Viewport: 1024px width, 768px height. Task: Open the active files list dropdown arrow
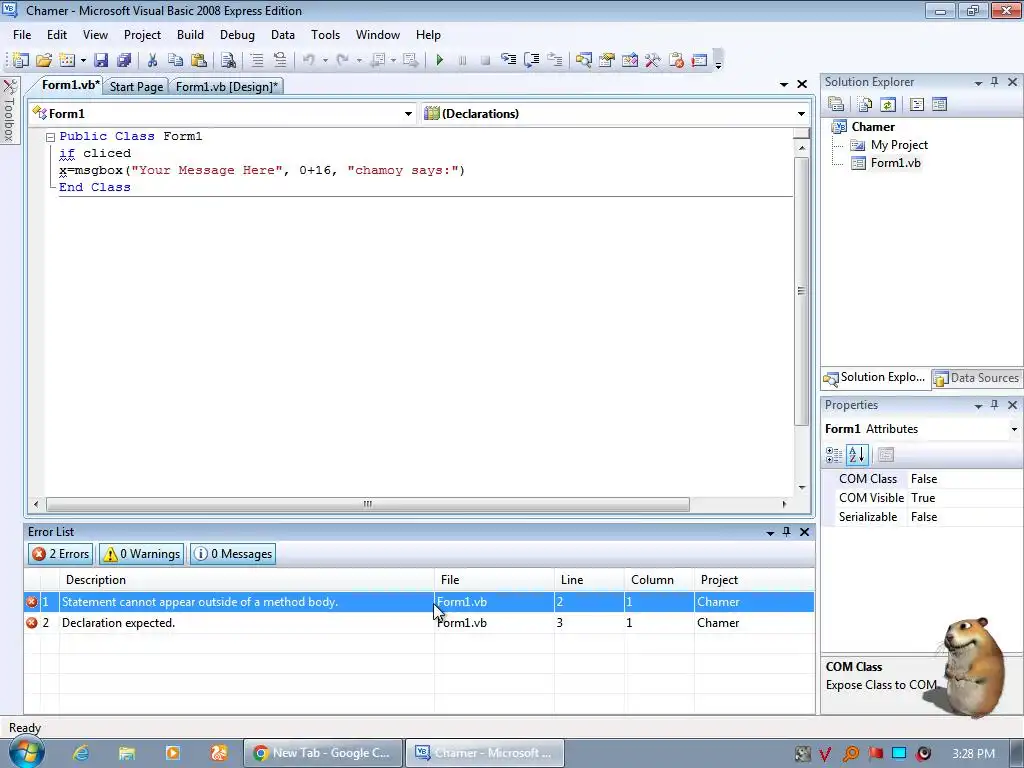point(784,84)
